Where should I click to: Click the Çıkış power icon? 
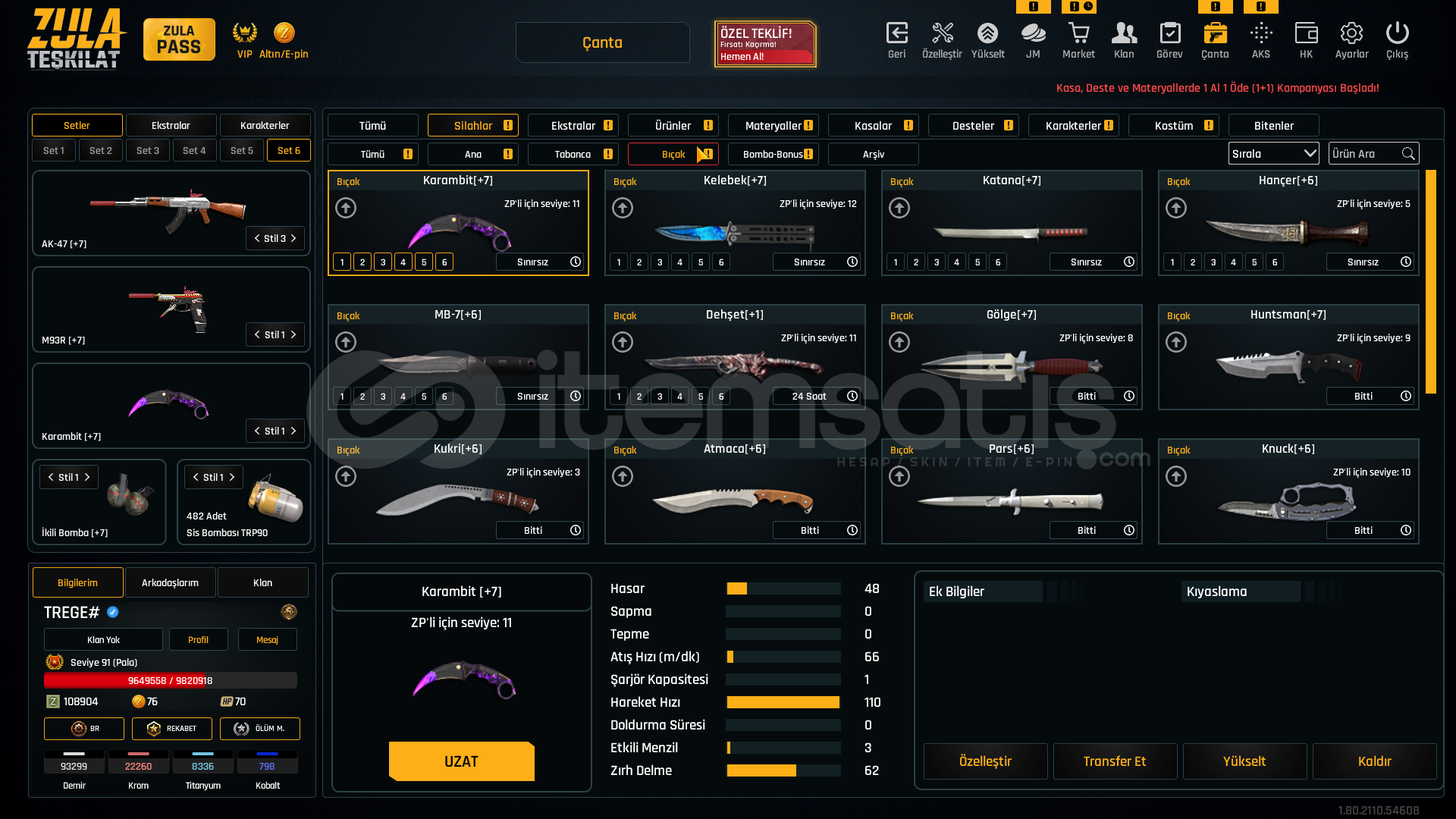(x=1397, y=33)
